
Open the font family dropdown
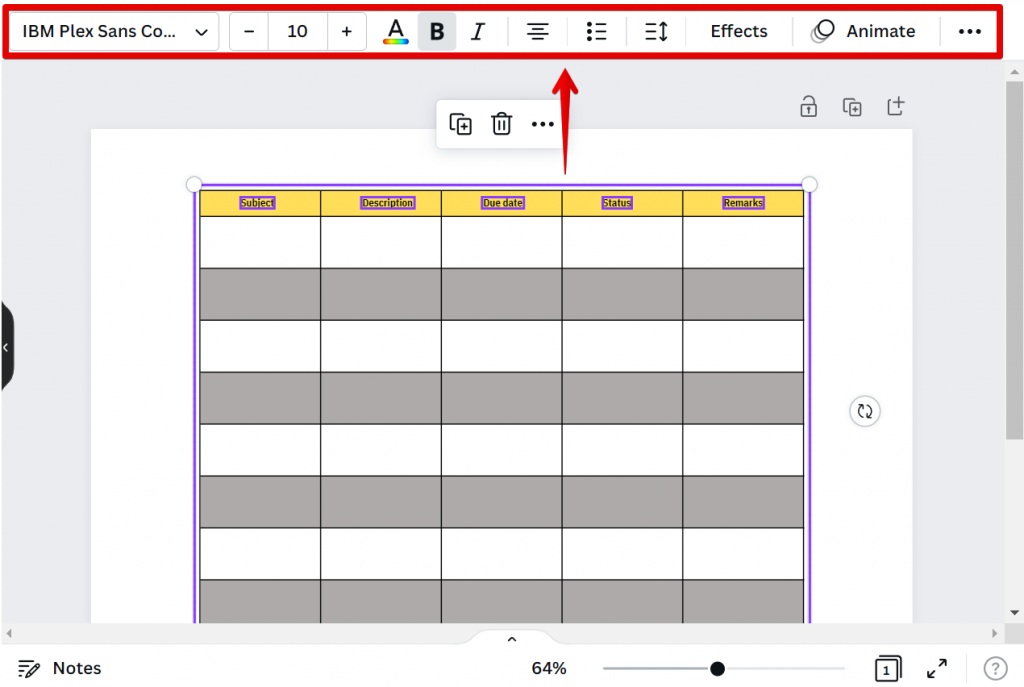pos(112,31)
